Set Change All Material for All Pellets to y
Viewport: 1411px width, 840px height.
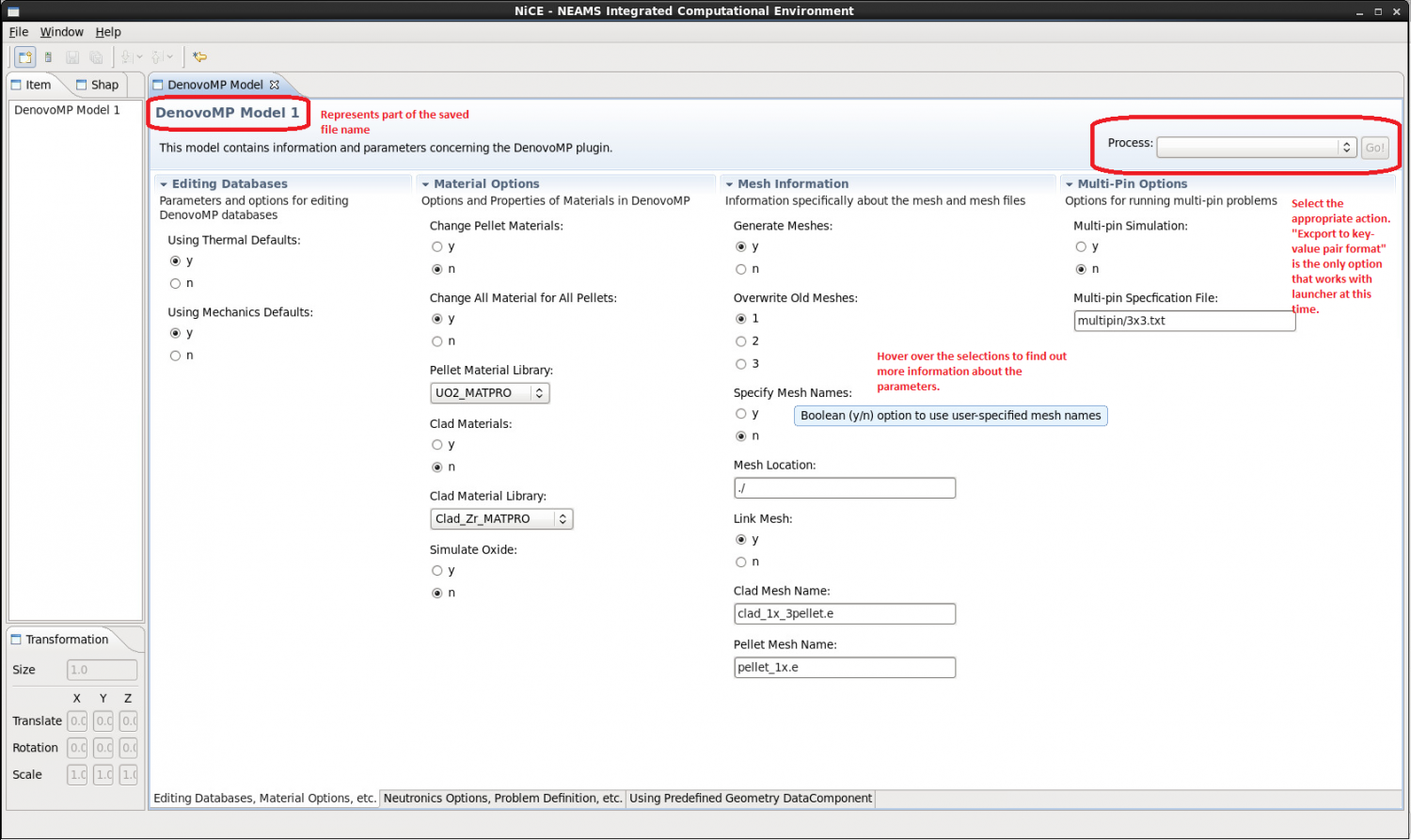pyautogui.click(x=437, y=320)
